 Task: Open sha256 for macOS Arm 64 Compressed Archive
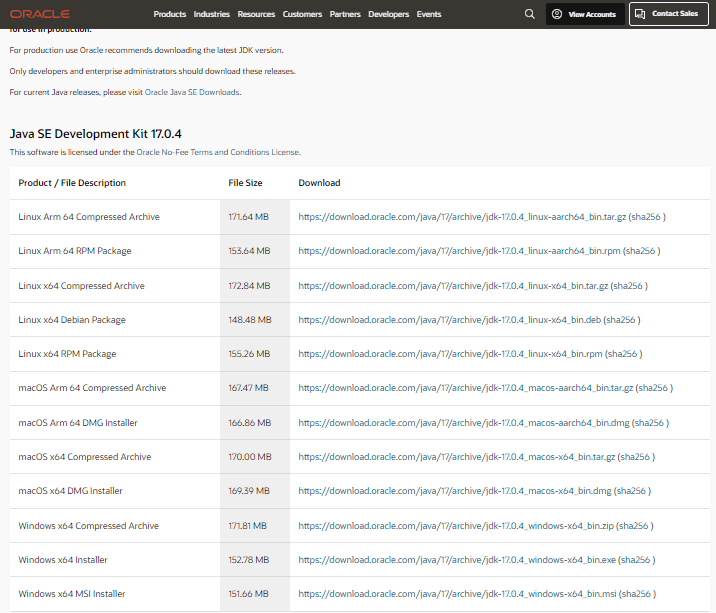click(x=653, y=388)
